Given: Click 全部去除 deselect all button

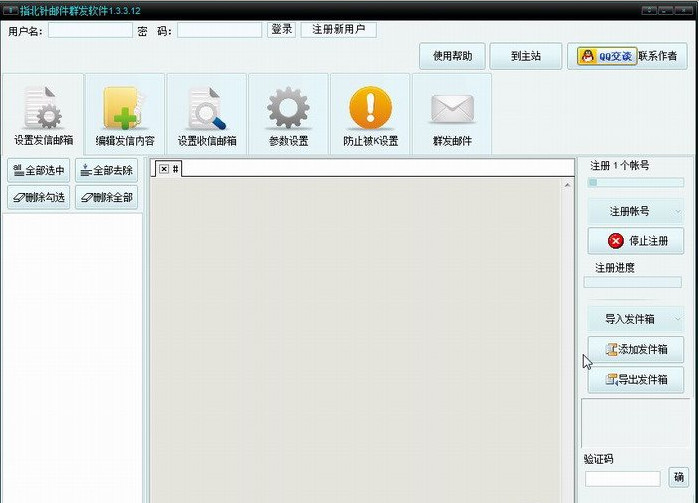Looking at the screenshot, I should [107, 170].
